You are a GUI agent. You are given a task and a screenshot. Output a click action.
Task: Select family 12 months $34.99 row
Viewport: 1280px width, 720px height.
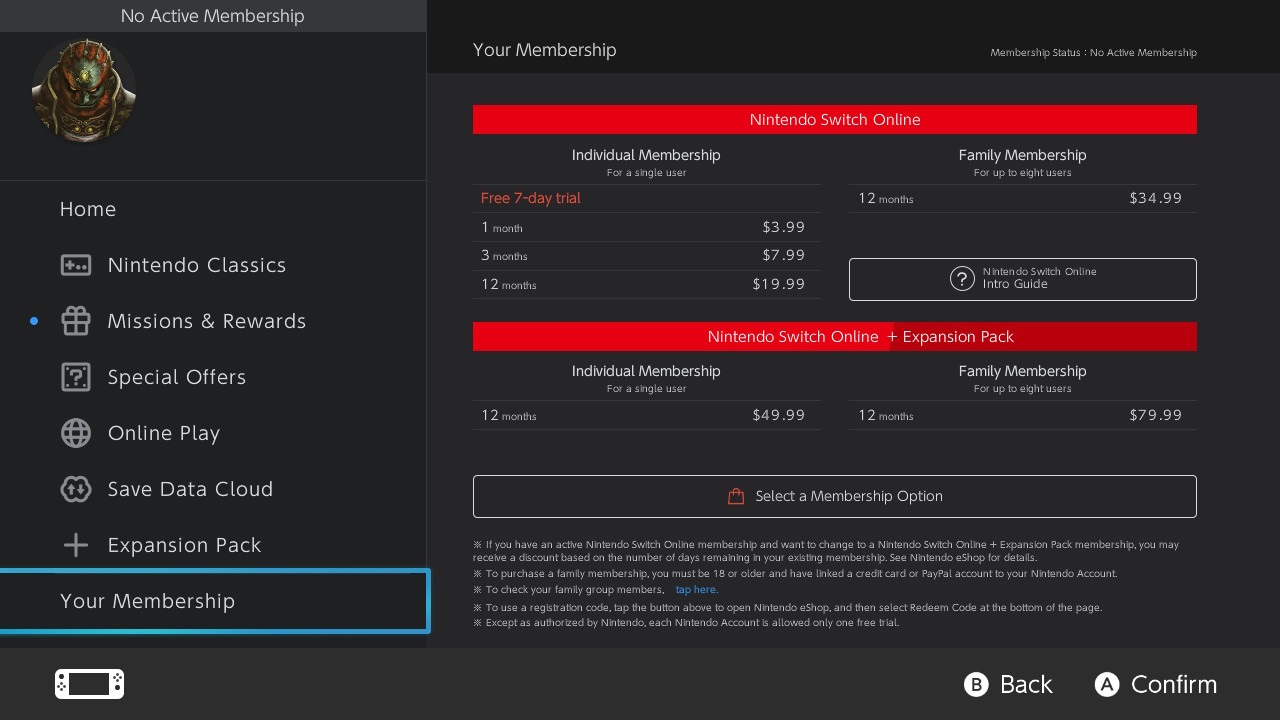click(x=1022, y=198)
